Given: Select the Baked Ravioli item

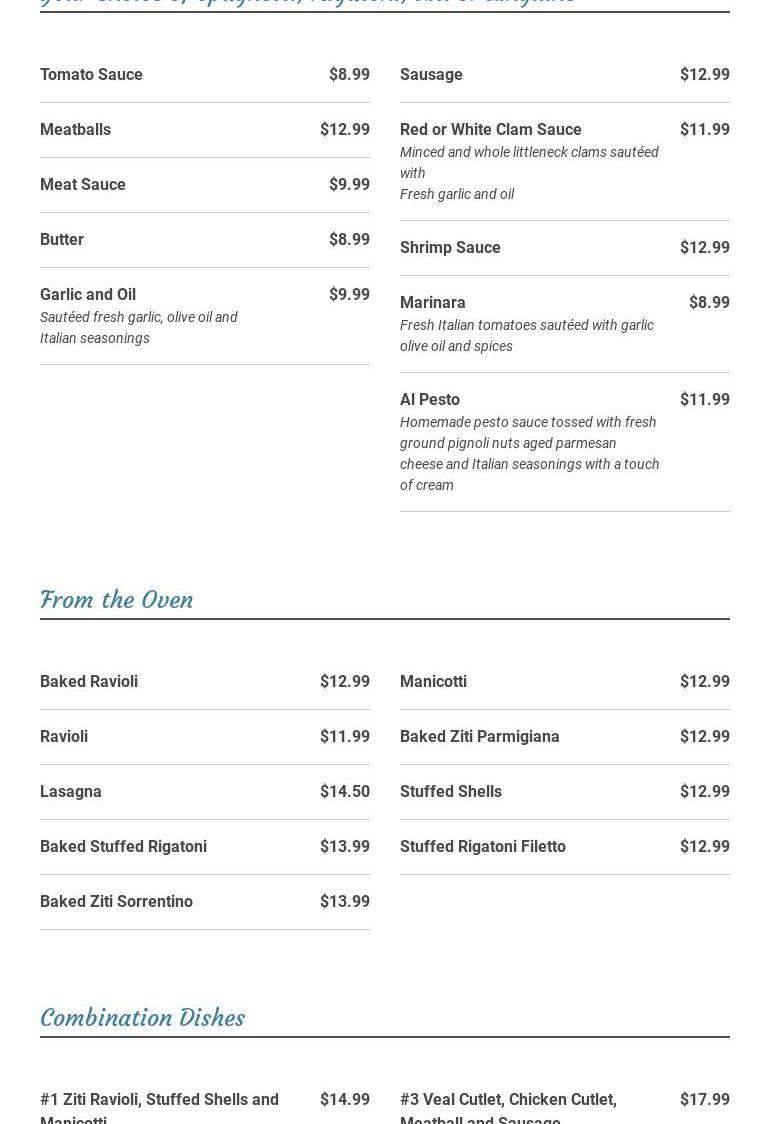Looking at the screenshot, I should tap(89, 682).
